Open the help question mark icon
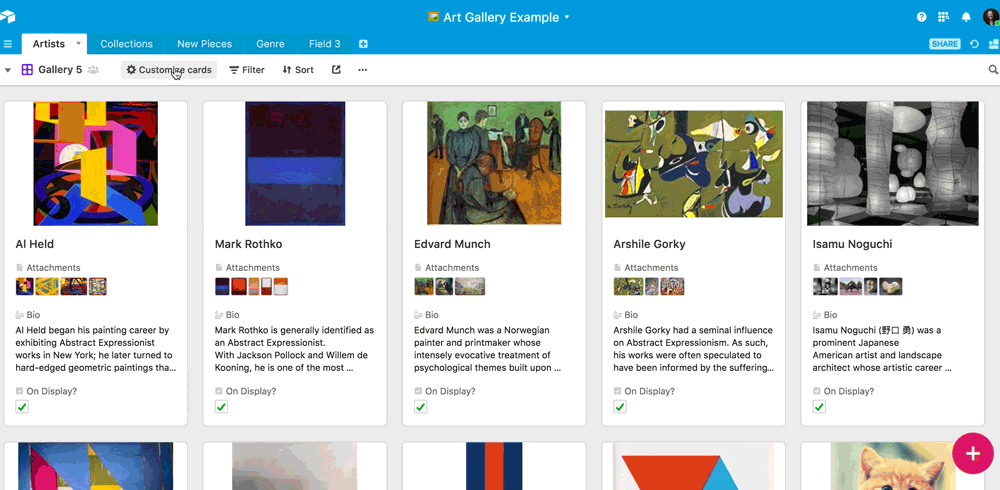The height and width of the screenshot is (490, 1000). click(x=922, y=17)
